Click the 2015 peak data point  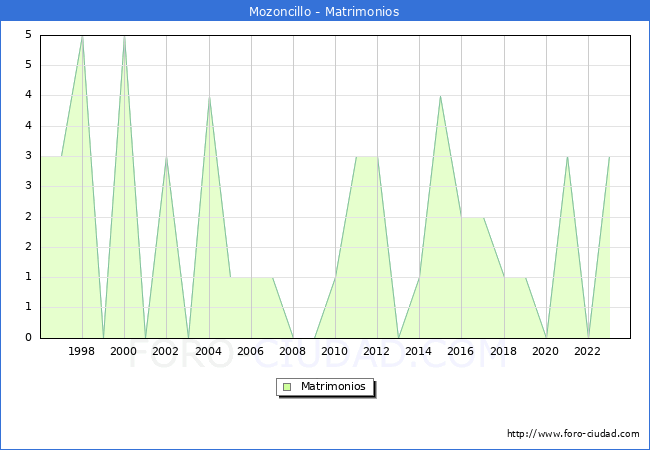tap(440, 97)
